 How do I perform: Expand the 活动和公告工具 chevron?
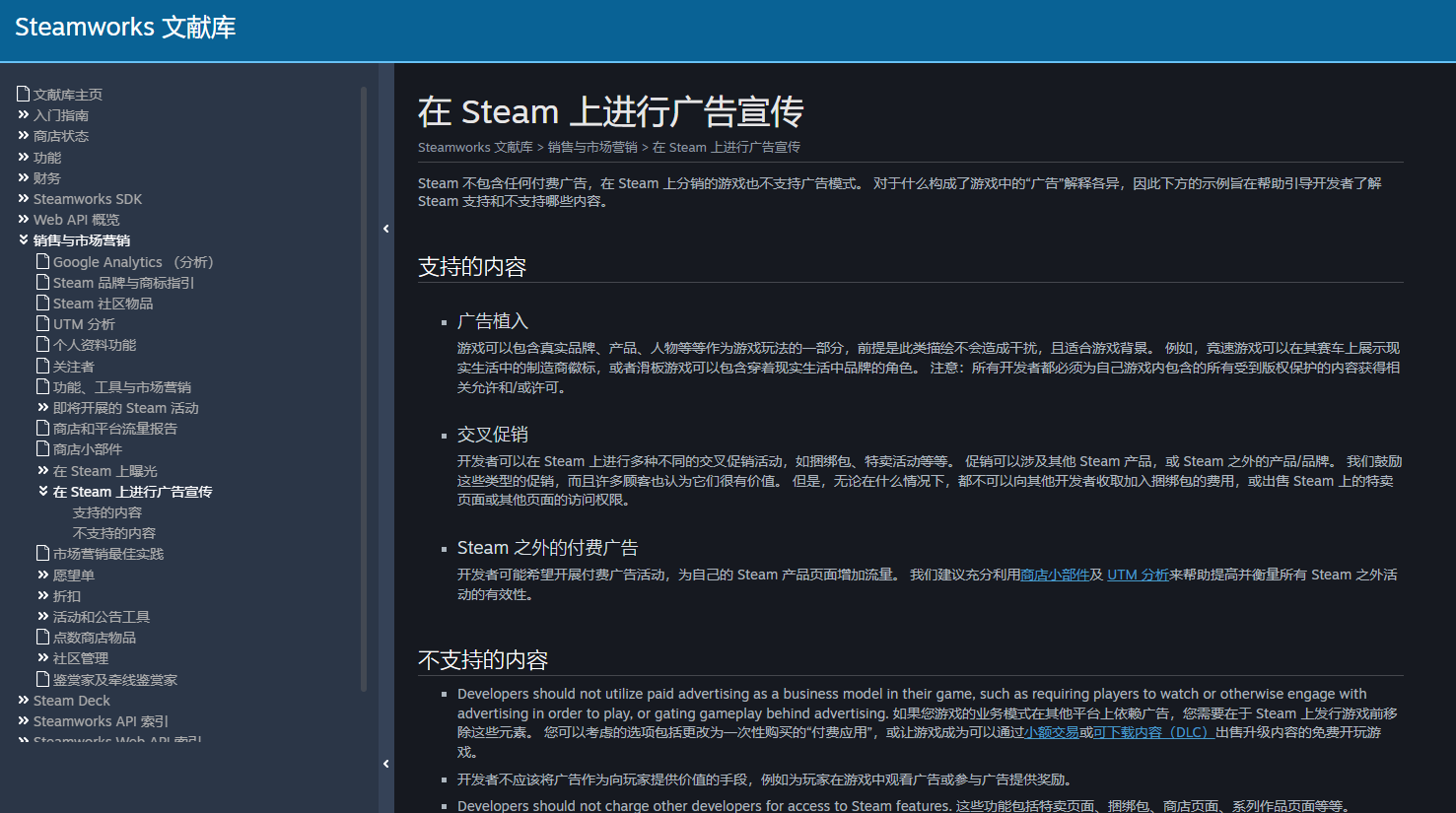(x=43, y=616)
